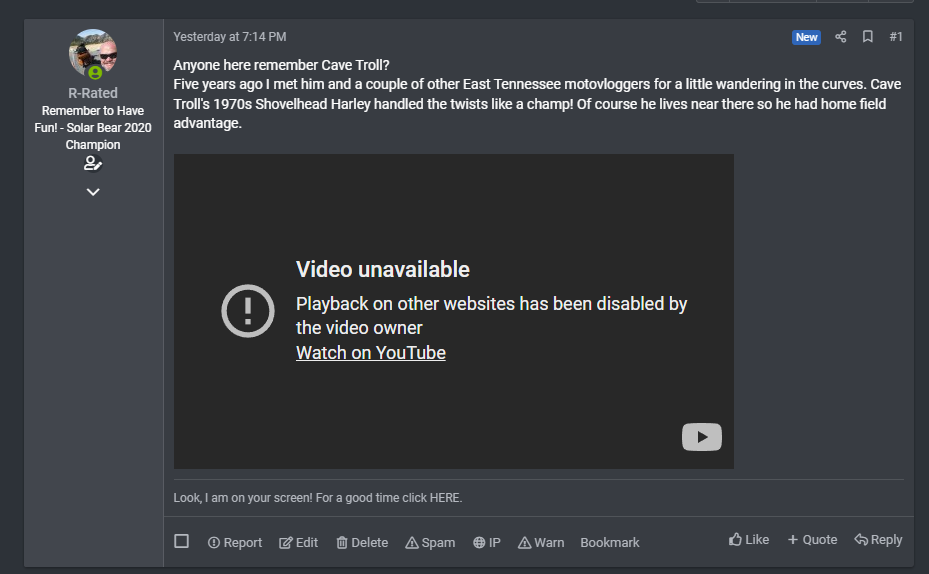Screen dimensions: 929x574
Task: Bookmark the post using the bookmark icon
Action: pos(868,37)
